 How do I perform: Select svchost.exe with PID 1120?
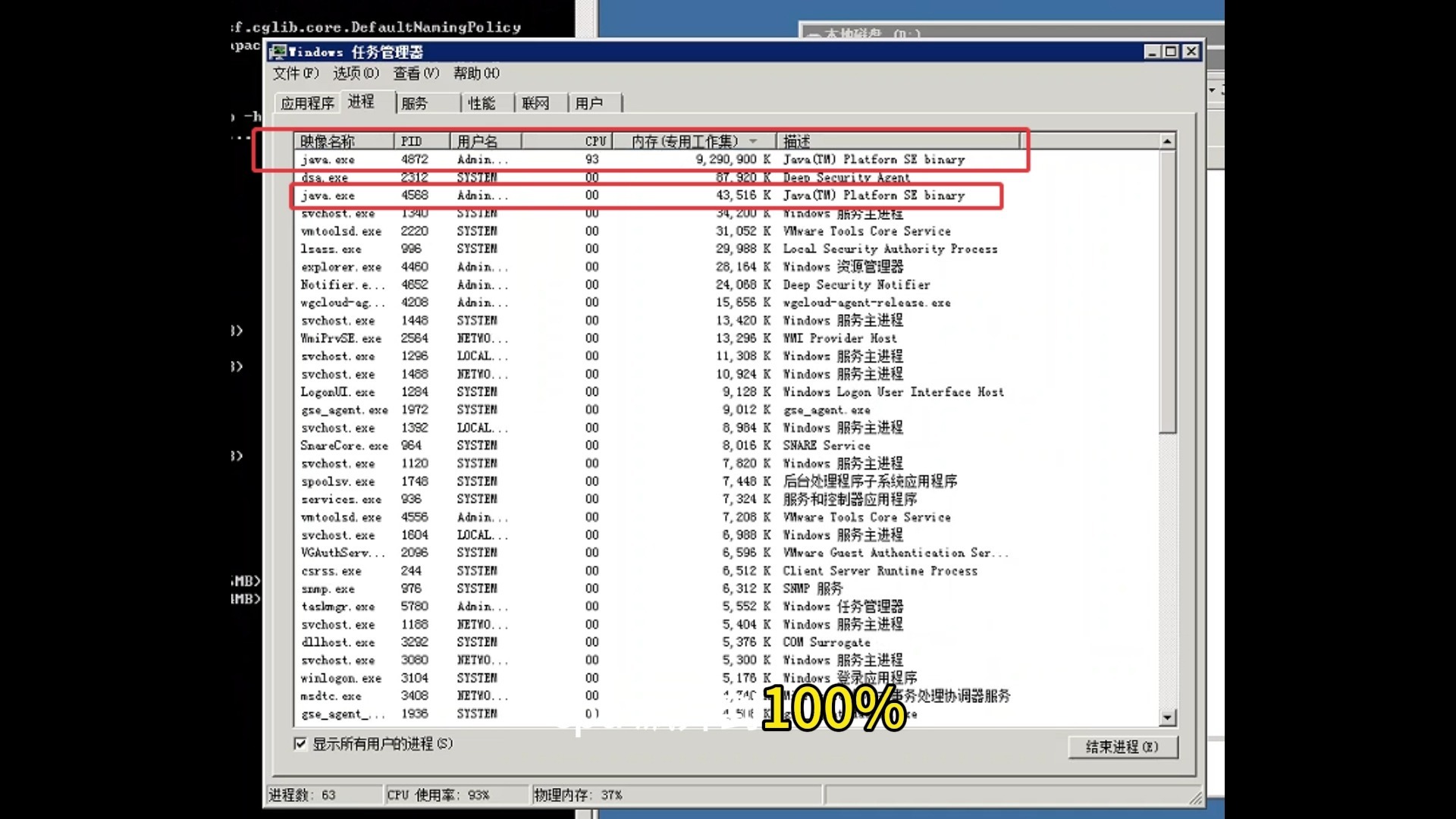tap(658, 463)
